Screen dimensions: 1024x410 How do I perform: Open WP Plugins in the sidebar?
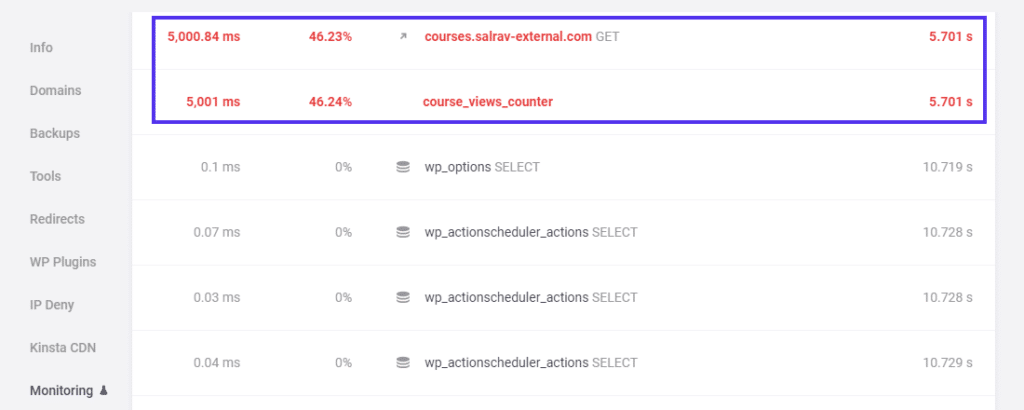[x=63, y=262]
